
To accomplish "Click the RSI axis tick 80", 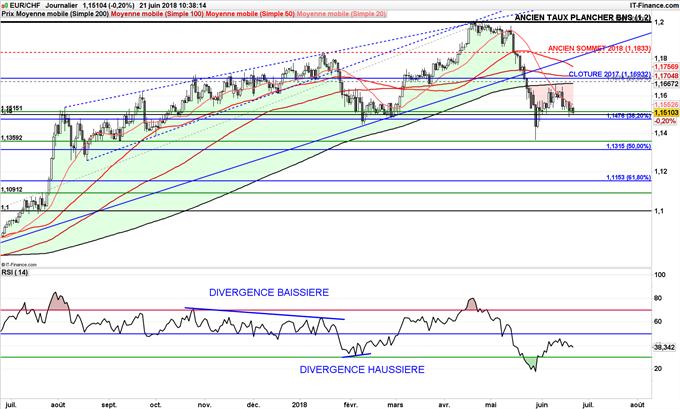I will click(658, 298).
